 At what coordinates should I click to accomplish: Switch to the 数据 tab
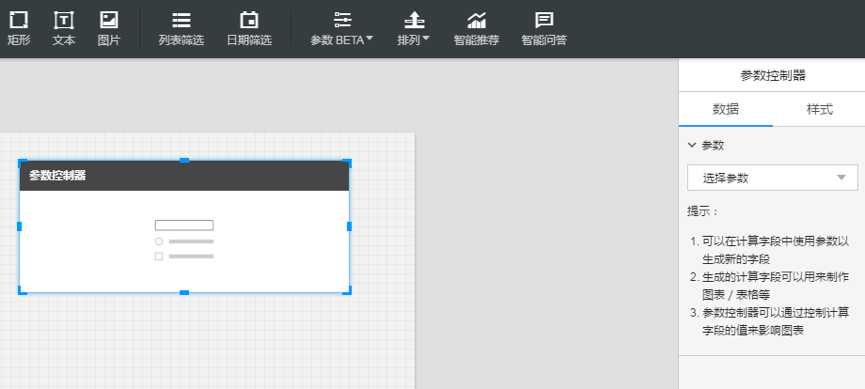click(725, 109)
